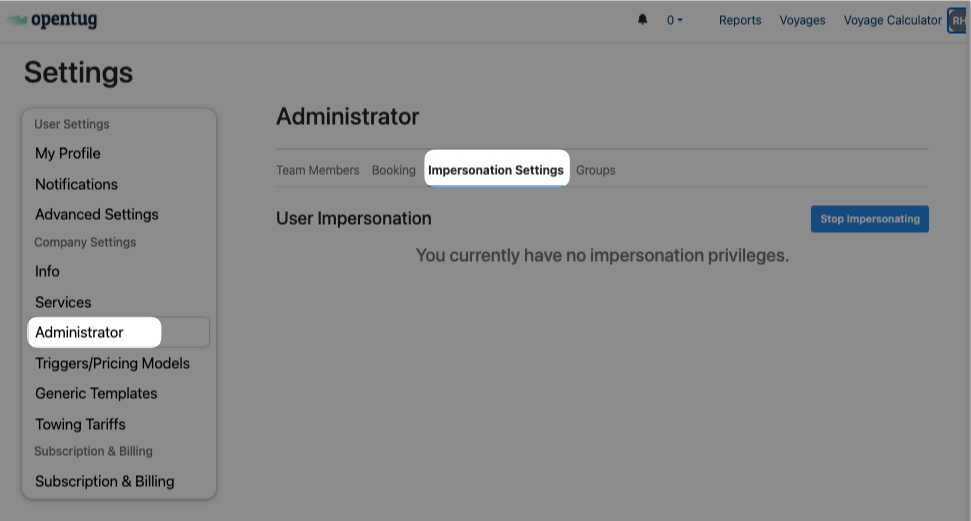This screenshot has width=971, height=521.
Task: Select Generic Templates in the sidebar
Action: tap(96, 393)
